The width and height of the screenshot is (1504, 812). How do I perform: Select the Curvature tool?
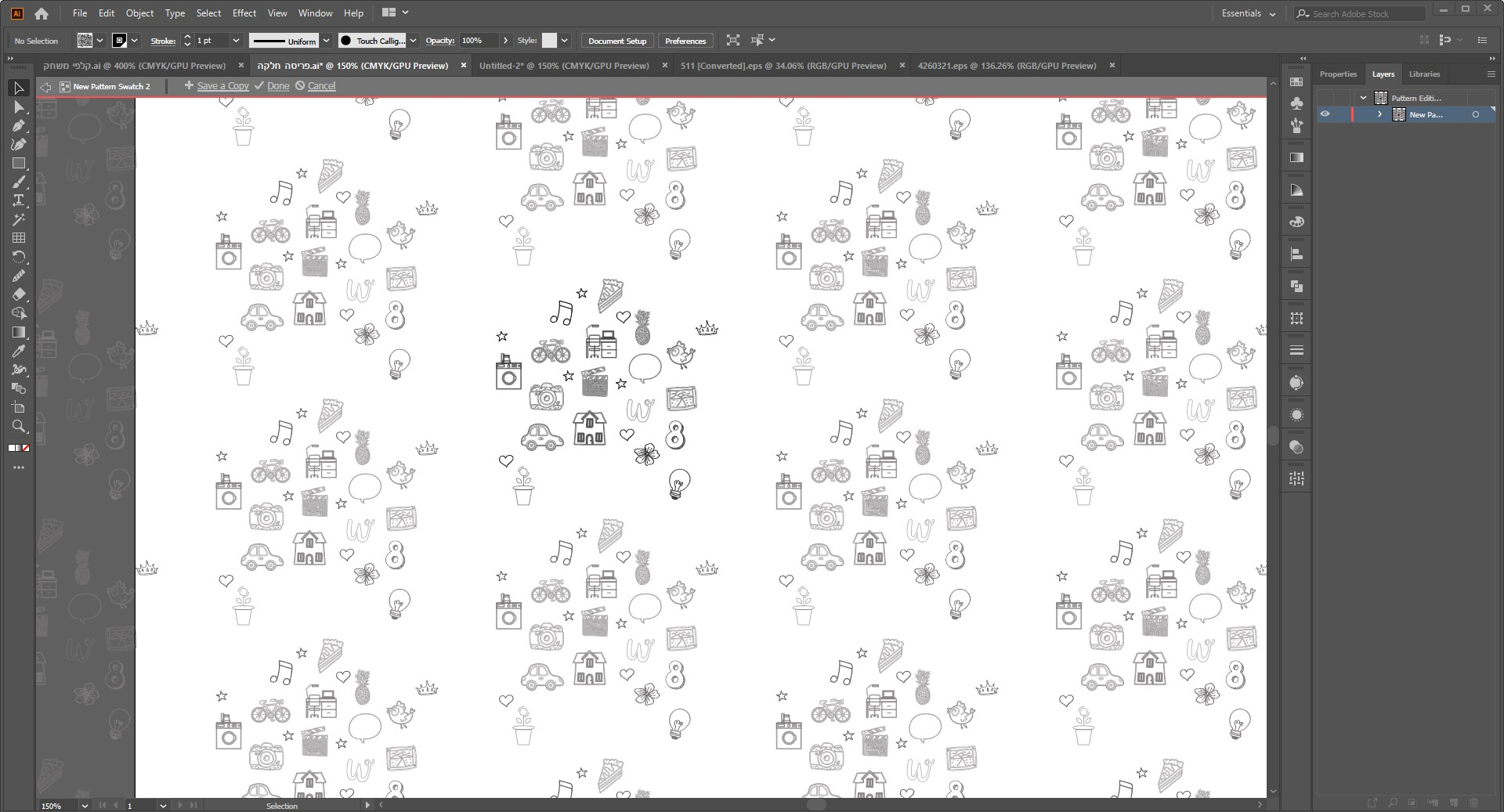click(19, 144)
